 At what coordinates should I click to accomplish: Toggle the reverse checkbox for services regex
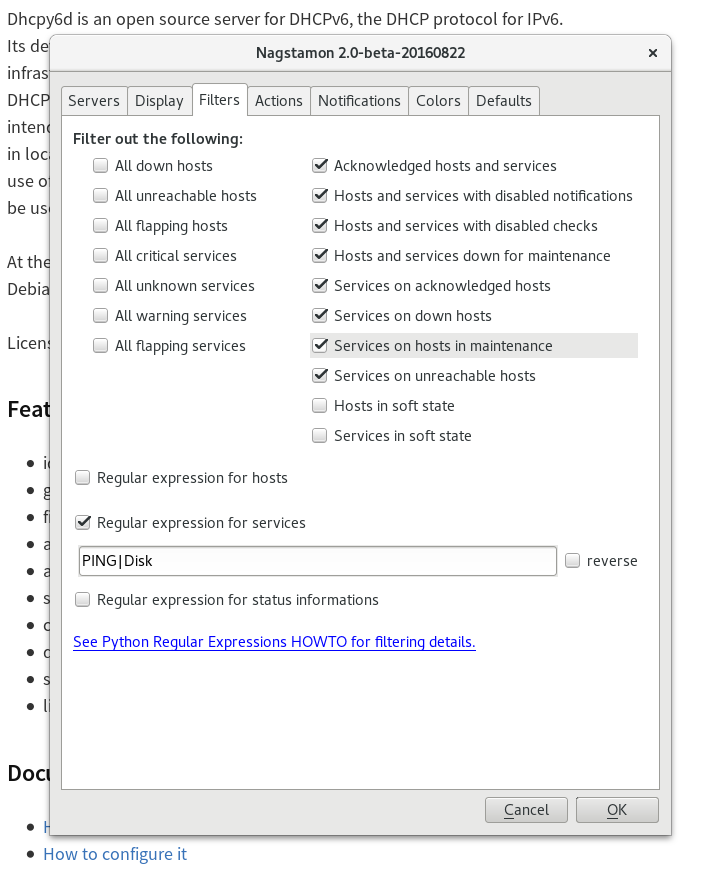[x=572, y=561]
